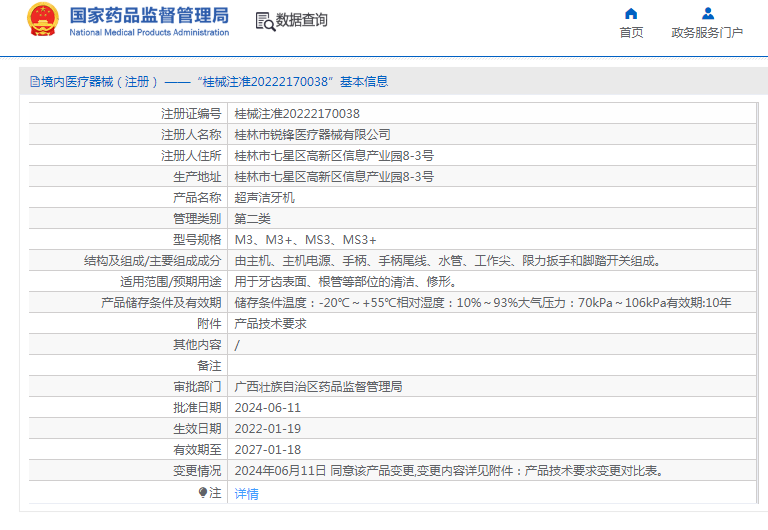
Task: Click 产品技术要求 attachment value
Action: click(270, 324)
